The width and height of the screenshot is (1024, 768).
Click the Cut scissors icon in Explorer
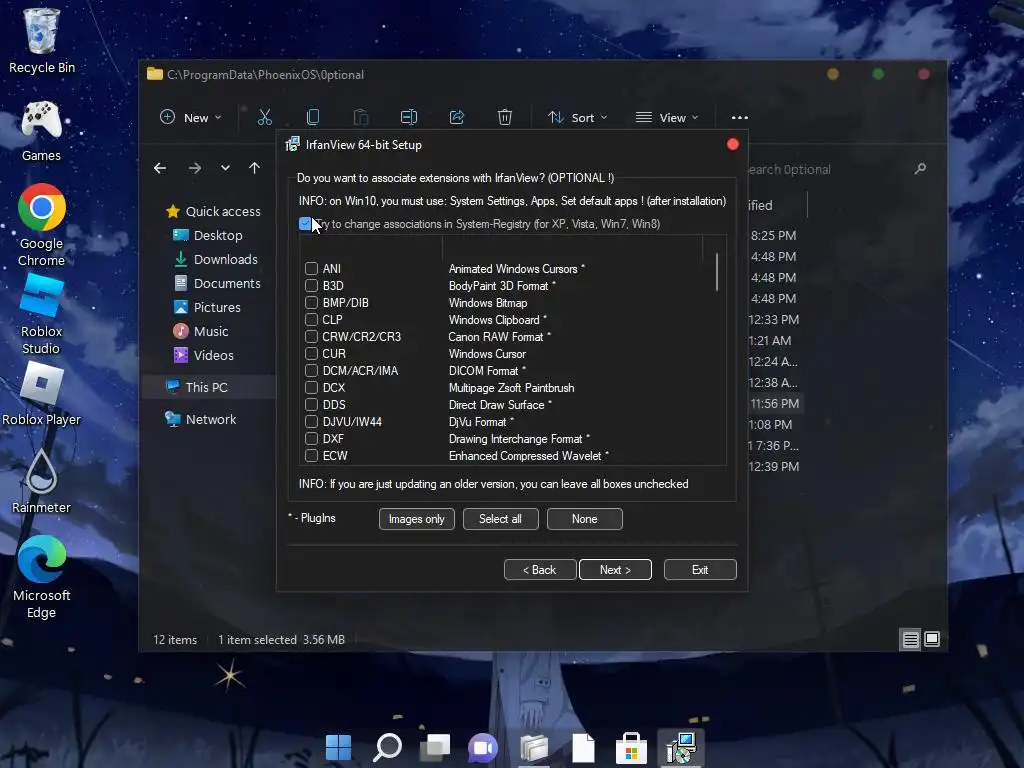point(264,118)
